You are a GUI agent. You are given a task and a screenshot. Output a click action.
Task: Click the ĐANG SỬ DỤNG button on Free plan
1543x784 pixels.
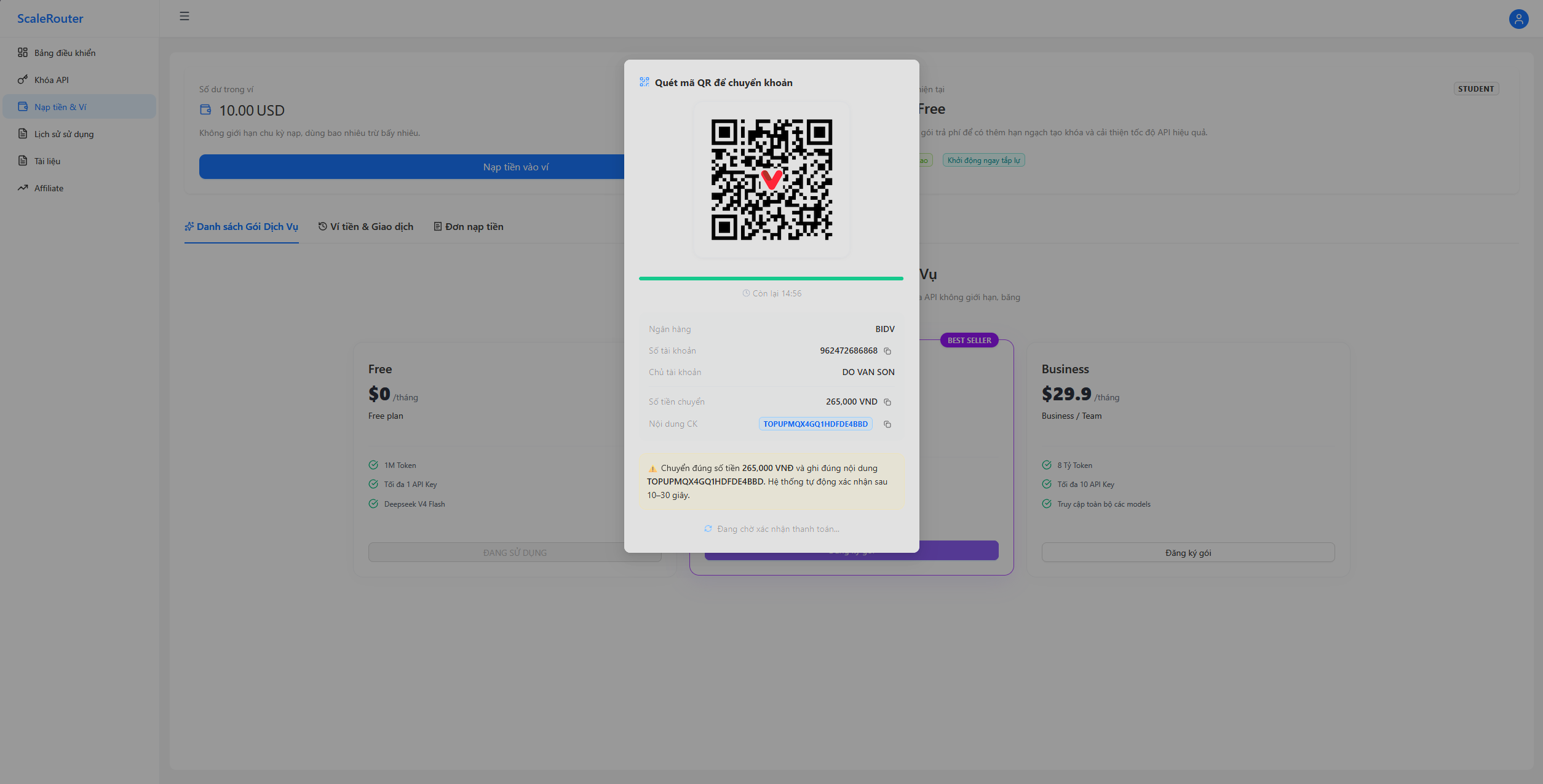click(x=515, y=553)
